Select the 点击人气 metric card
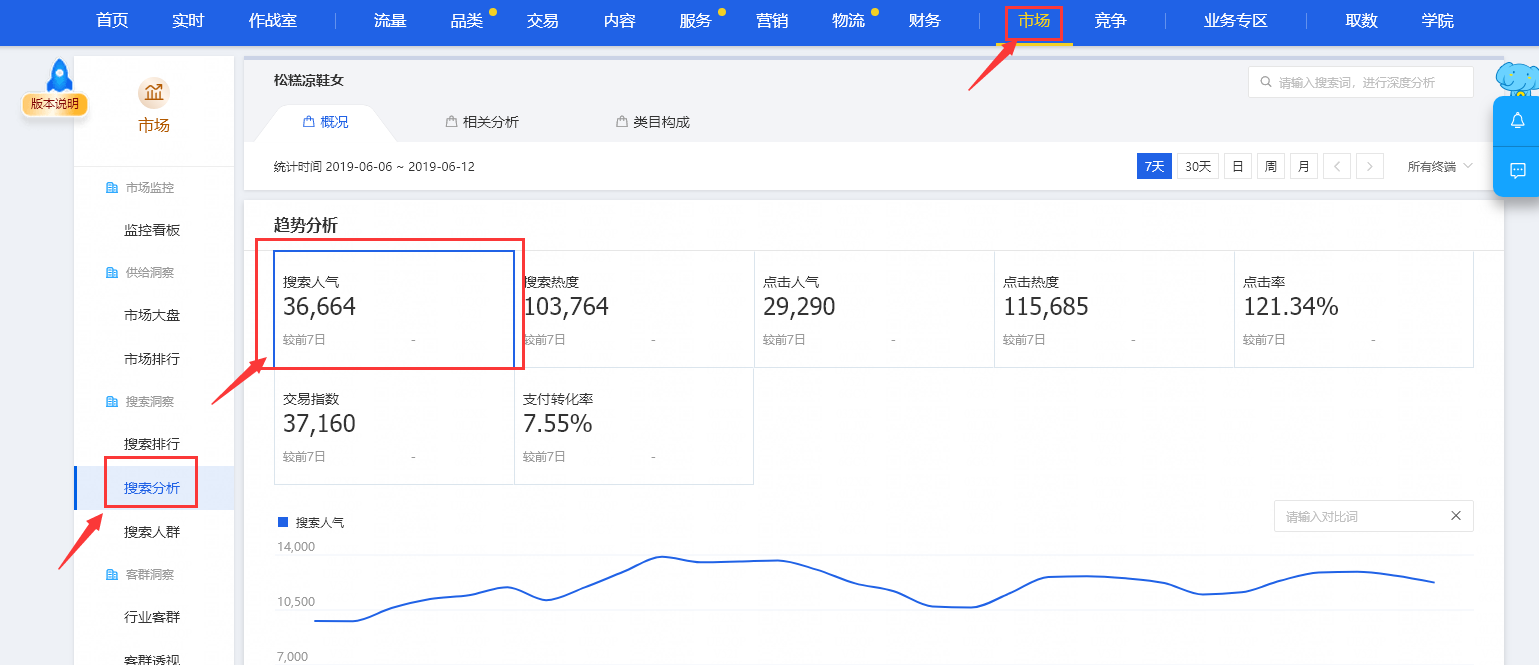This screenshot has height=665, width=1539. [874, 309]
